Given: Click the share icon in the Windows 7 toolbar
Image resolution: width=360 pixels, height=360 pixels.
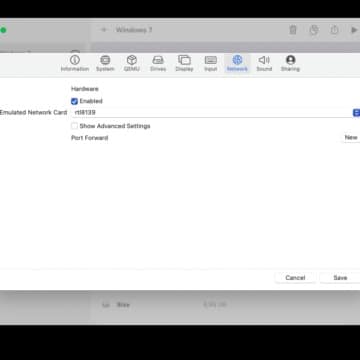Looking at the screenshot, I should pyautogui.click(x=334, y=30).
